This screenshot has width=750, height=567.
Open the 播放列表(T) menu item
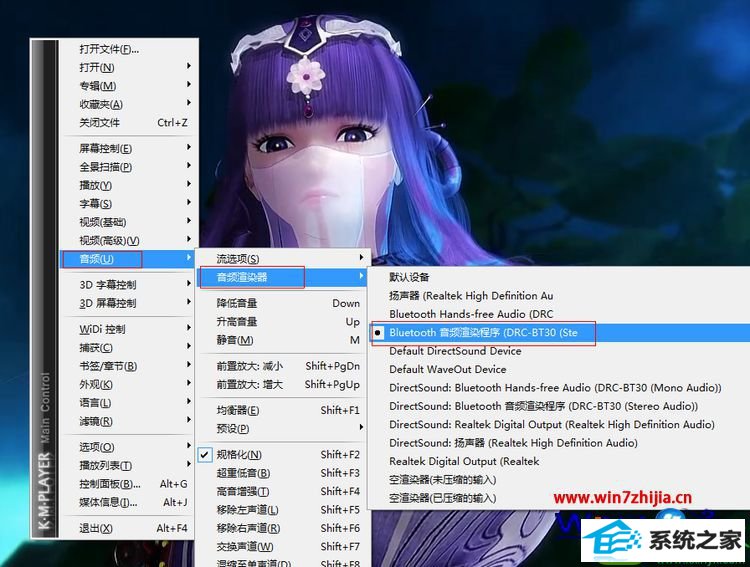tap(128, 465)
